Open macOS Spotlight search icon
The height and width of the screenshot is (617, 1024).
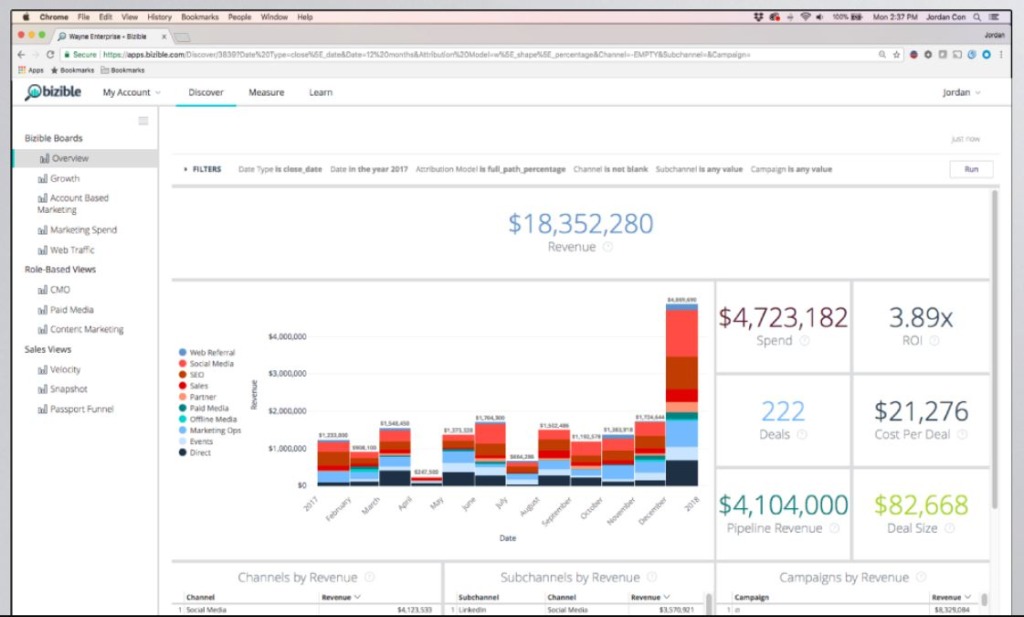pos(977,17)
